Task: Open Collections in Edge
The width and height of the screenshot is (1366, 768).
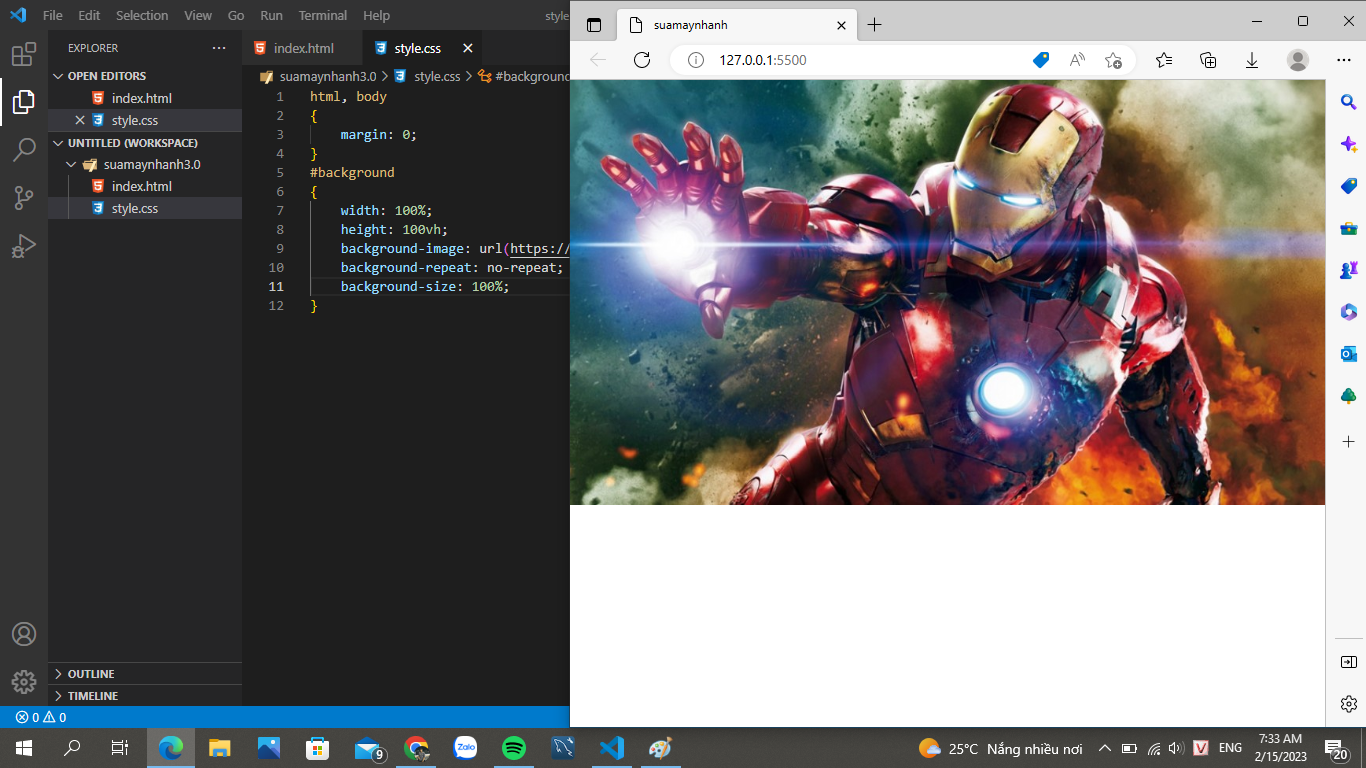Action: [x=1208, y=60]
